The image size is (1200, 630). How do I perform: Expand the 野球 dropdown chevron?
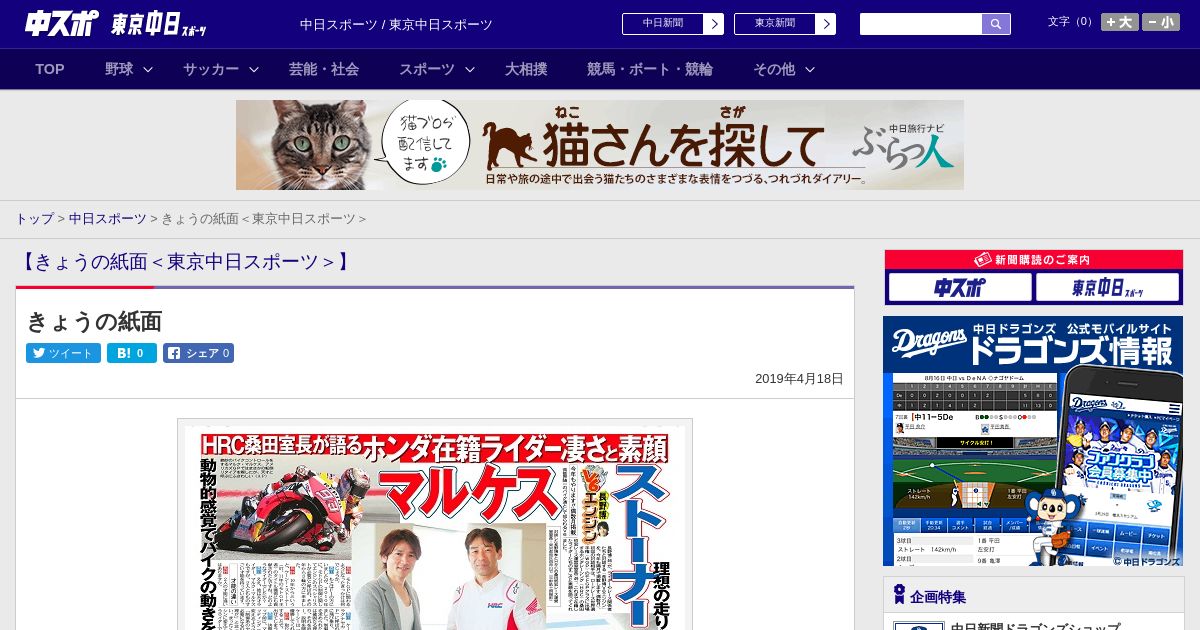(x=148, y=69)
